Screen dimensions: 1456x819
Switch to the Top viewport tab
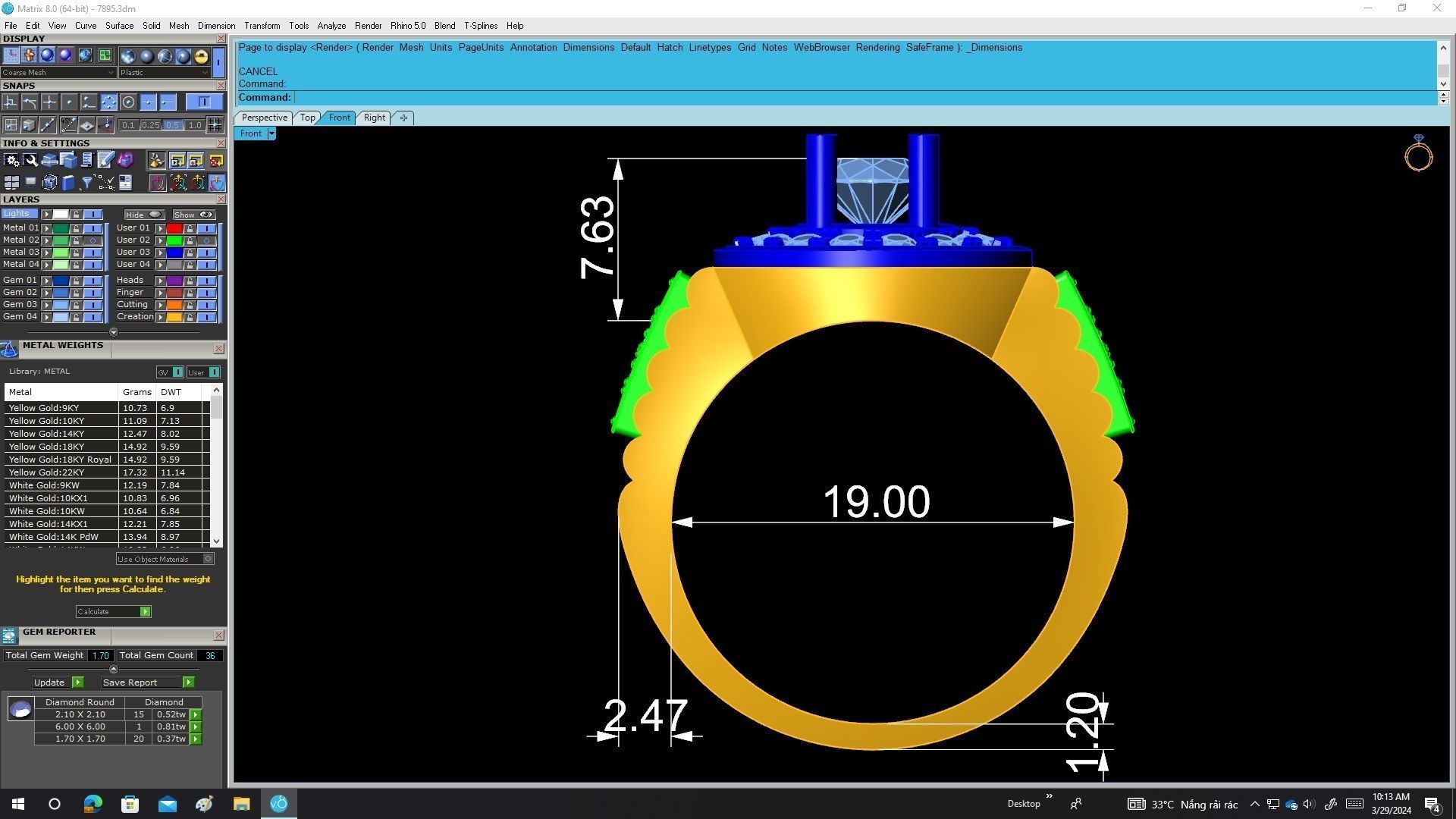coord(307,118)
